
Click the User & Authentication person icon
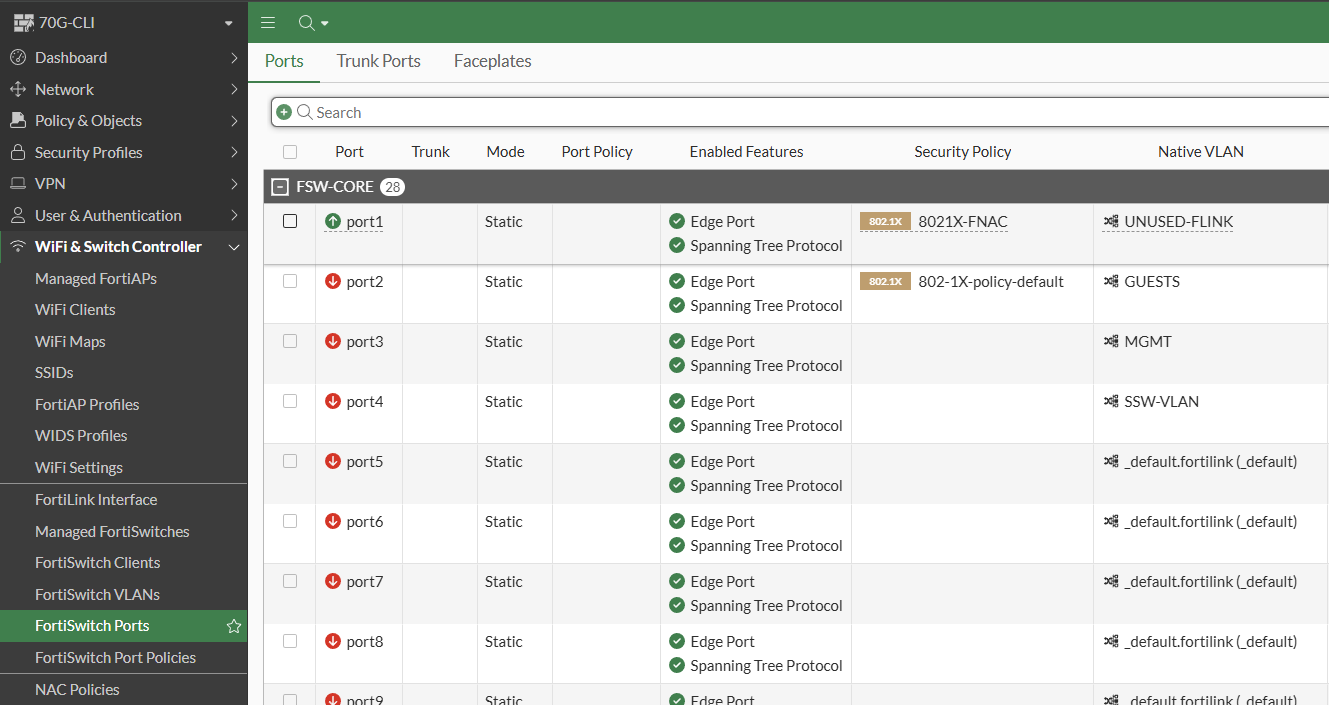(17, 215)
